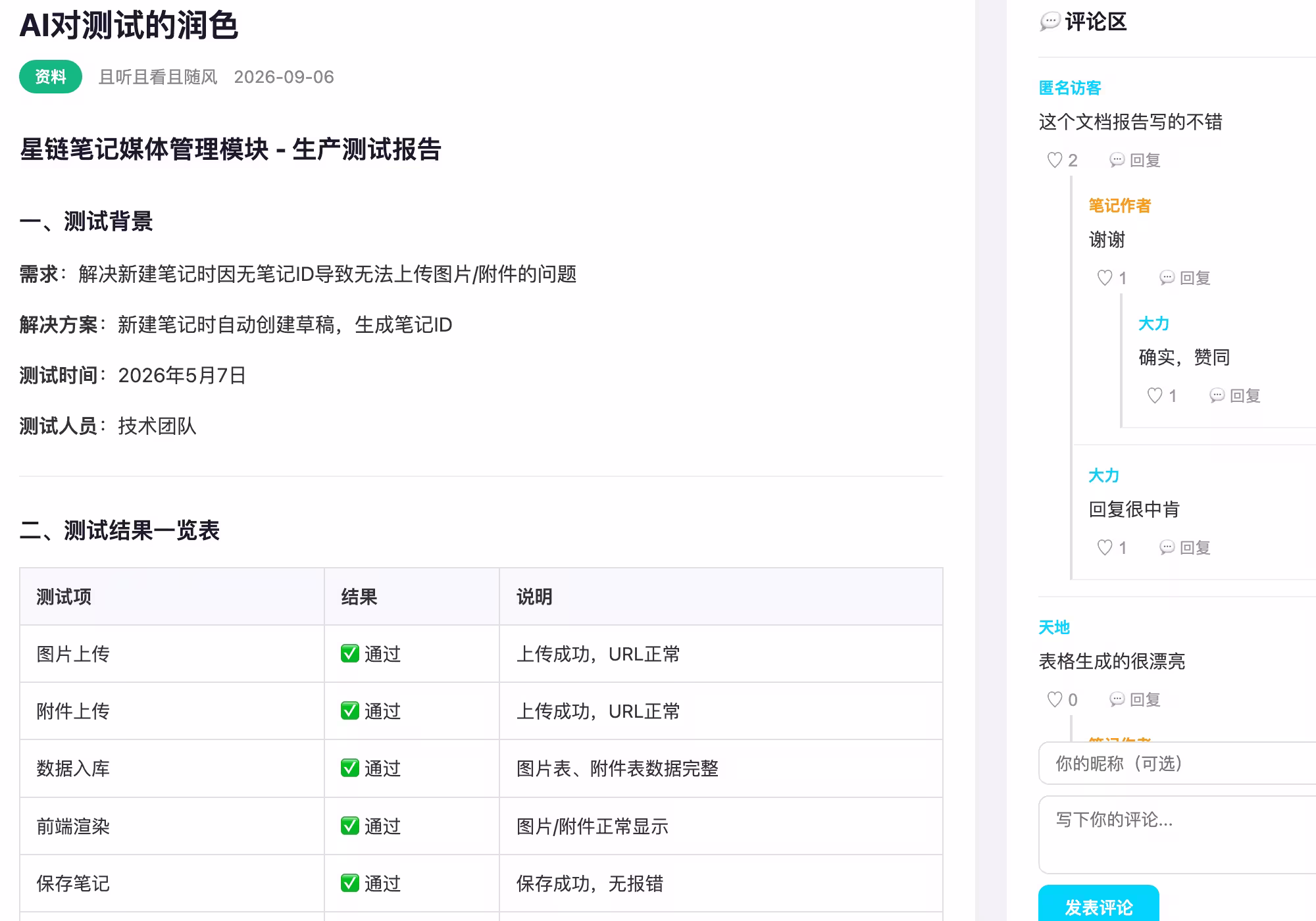The height and width of the screenshot is (921, 1316).
Task: Click the name 大力 above '回复很中肯'
Action: 1104,476
